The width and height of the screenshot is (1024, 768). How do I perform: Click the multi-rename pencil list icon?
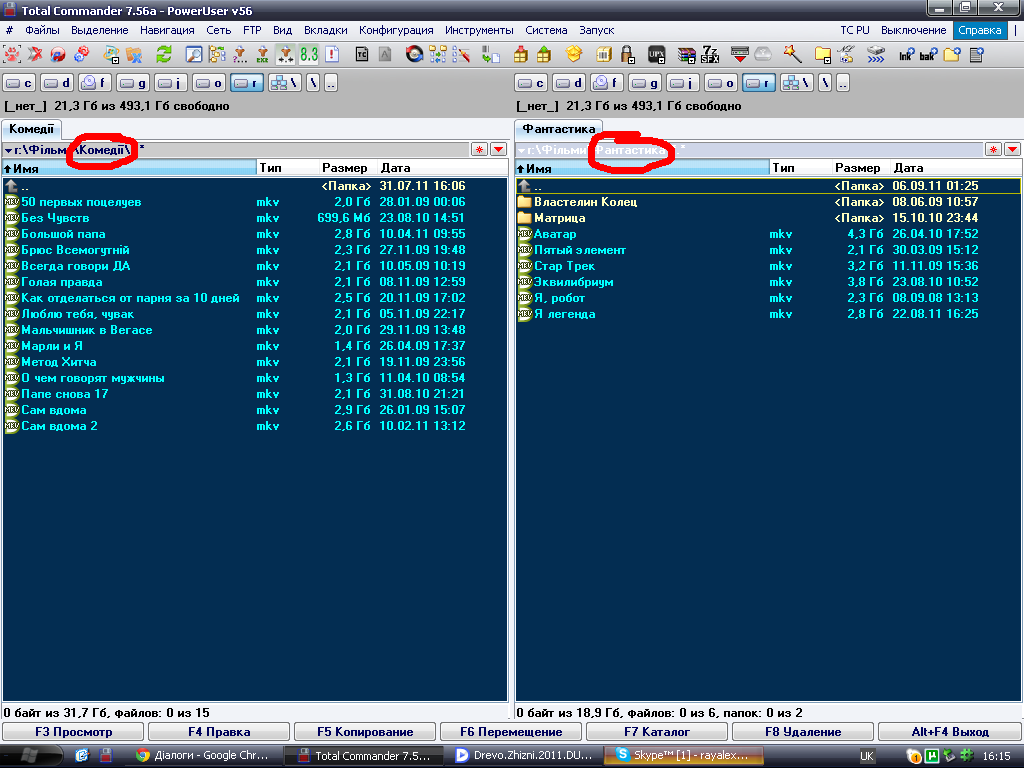pos(461,54)
